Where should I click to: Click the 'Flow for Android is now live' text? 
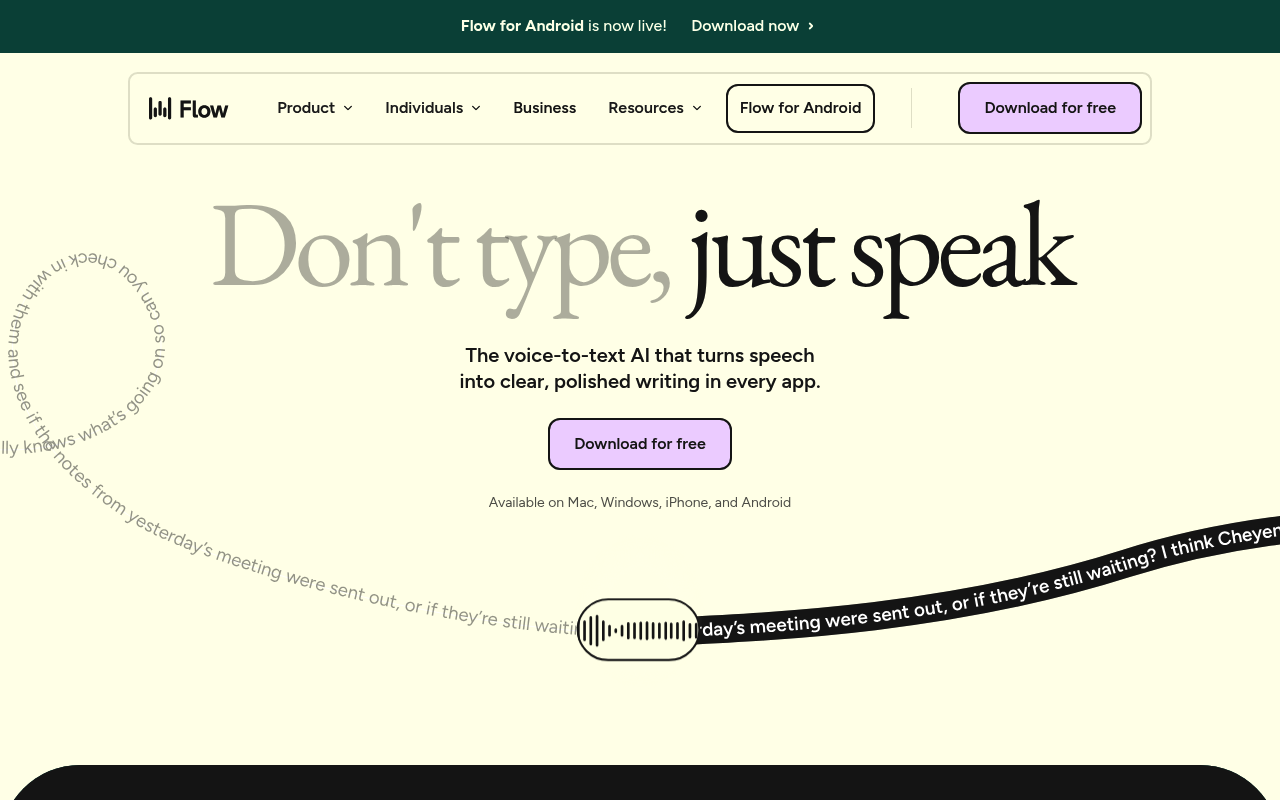click(563, 26)
